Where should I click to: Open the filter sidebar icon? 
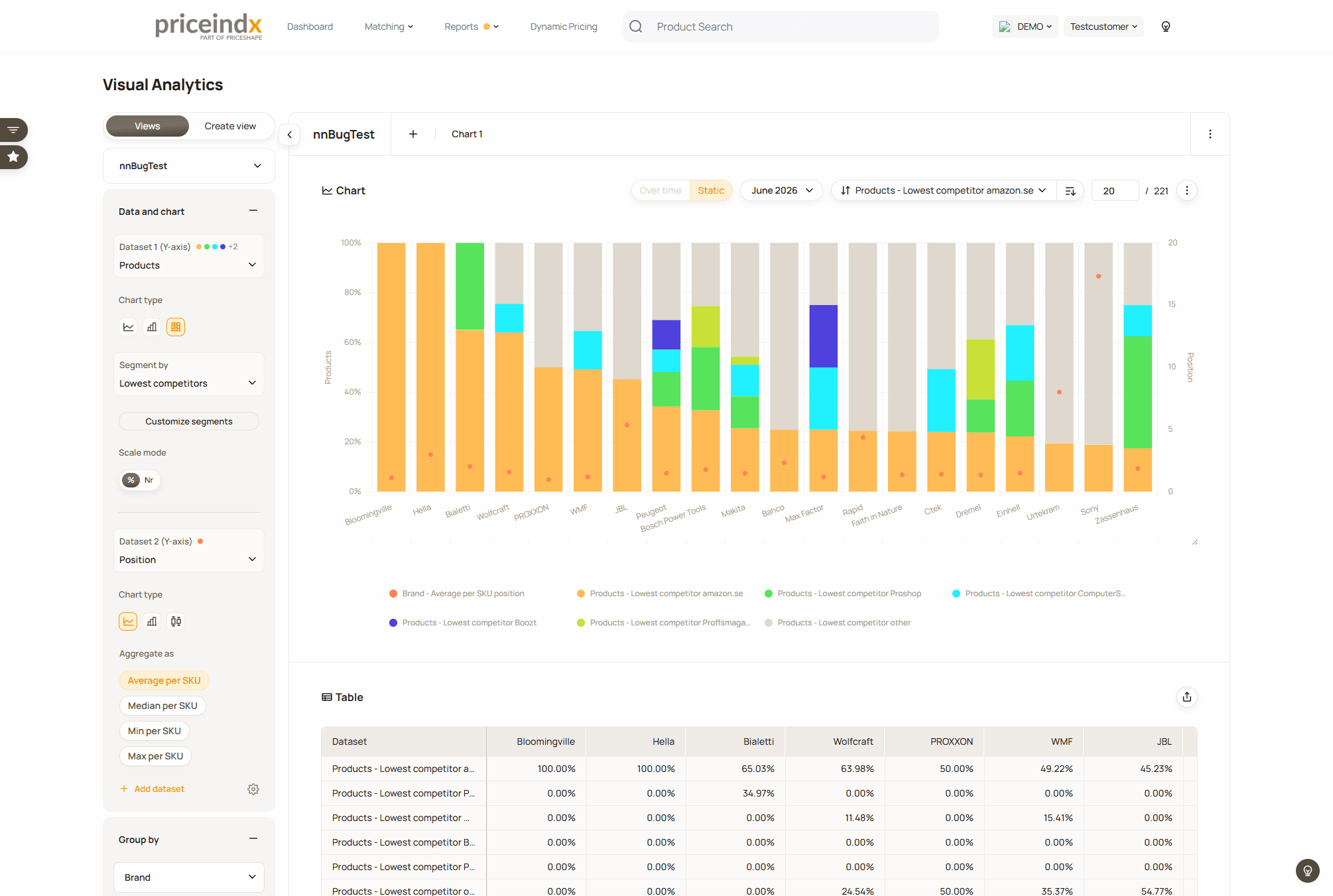[13, 130]
